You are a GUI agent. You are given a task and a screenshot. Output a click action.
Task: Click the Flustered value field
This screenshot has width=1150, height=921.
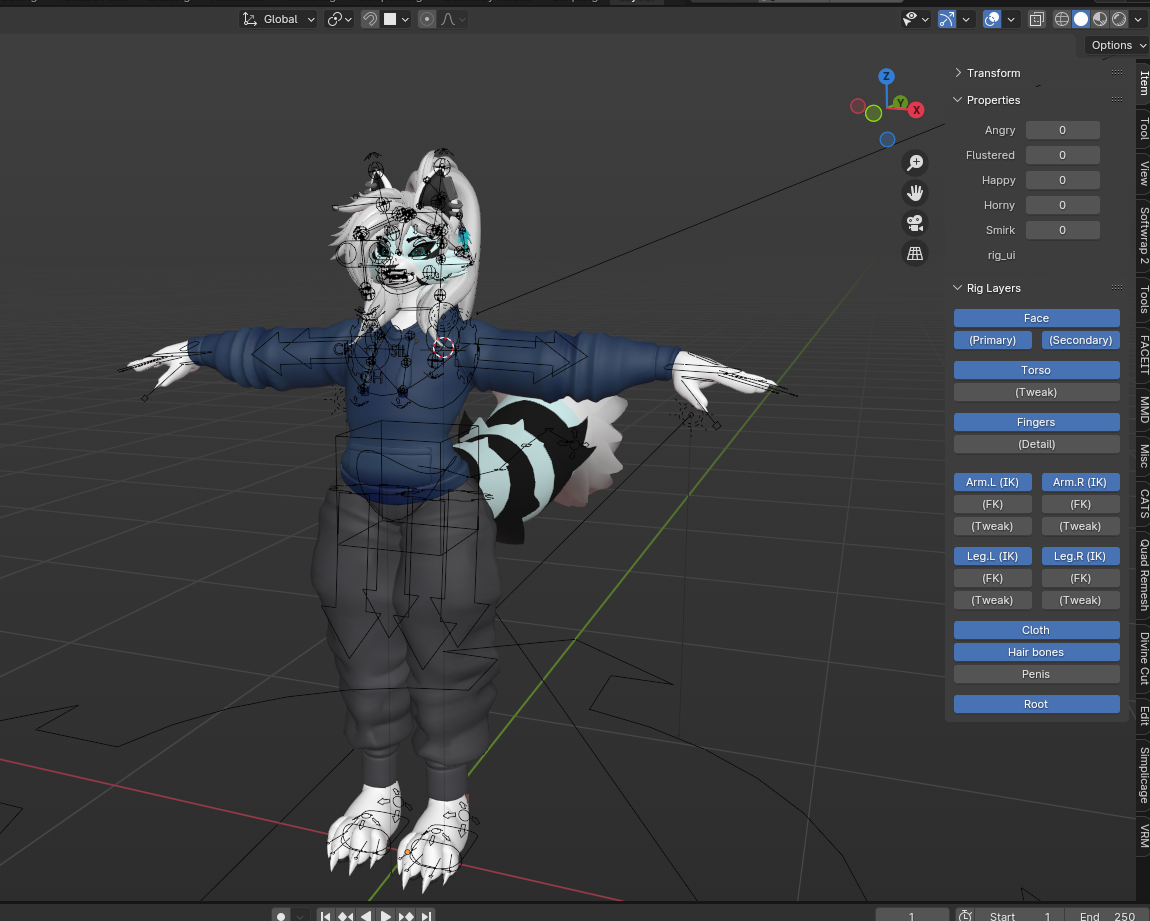pyautogui.click(x=1062, y=155)
